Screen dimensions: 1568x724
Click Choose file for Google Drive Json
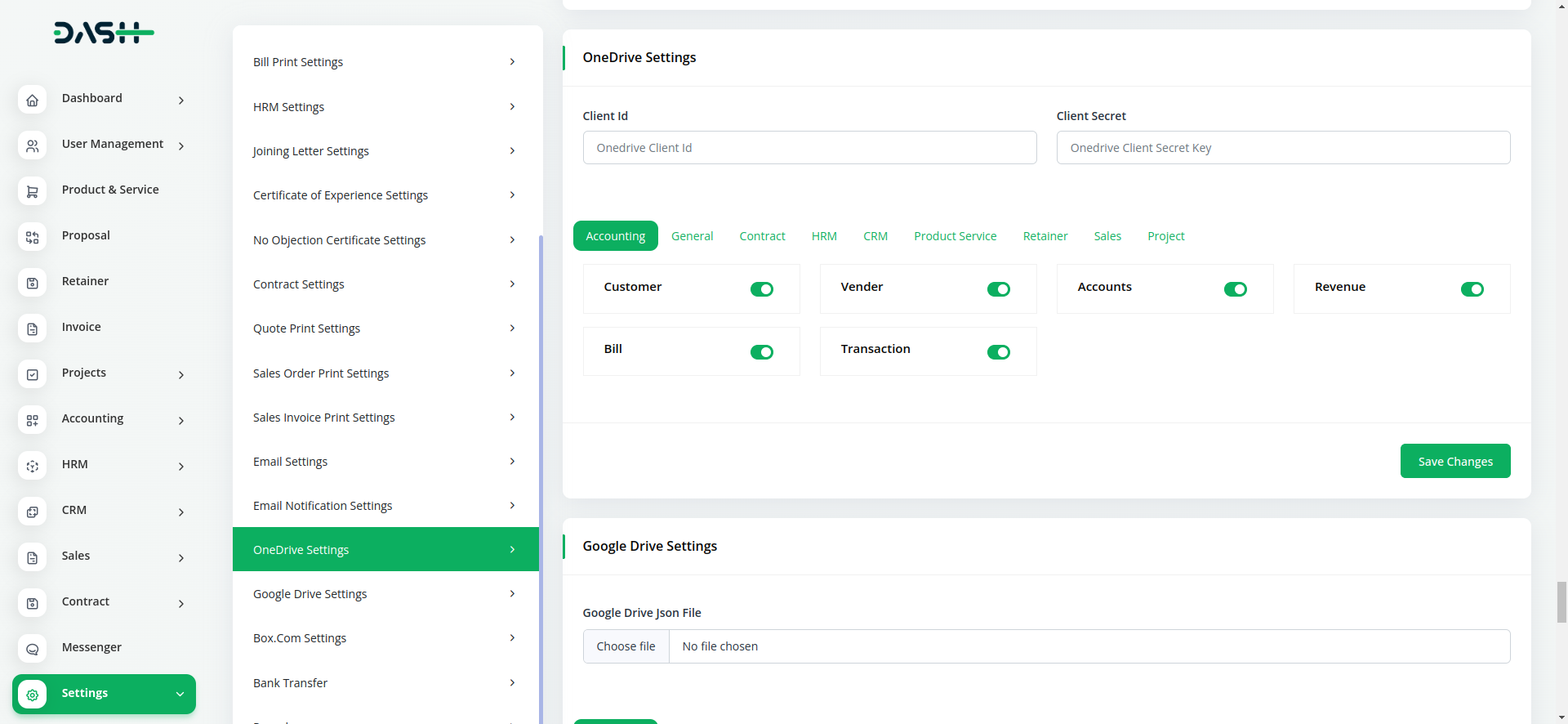626,646
